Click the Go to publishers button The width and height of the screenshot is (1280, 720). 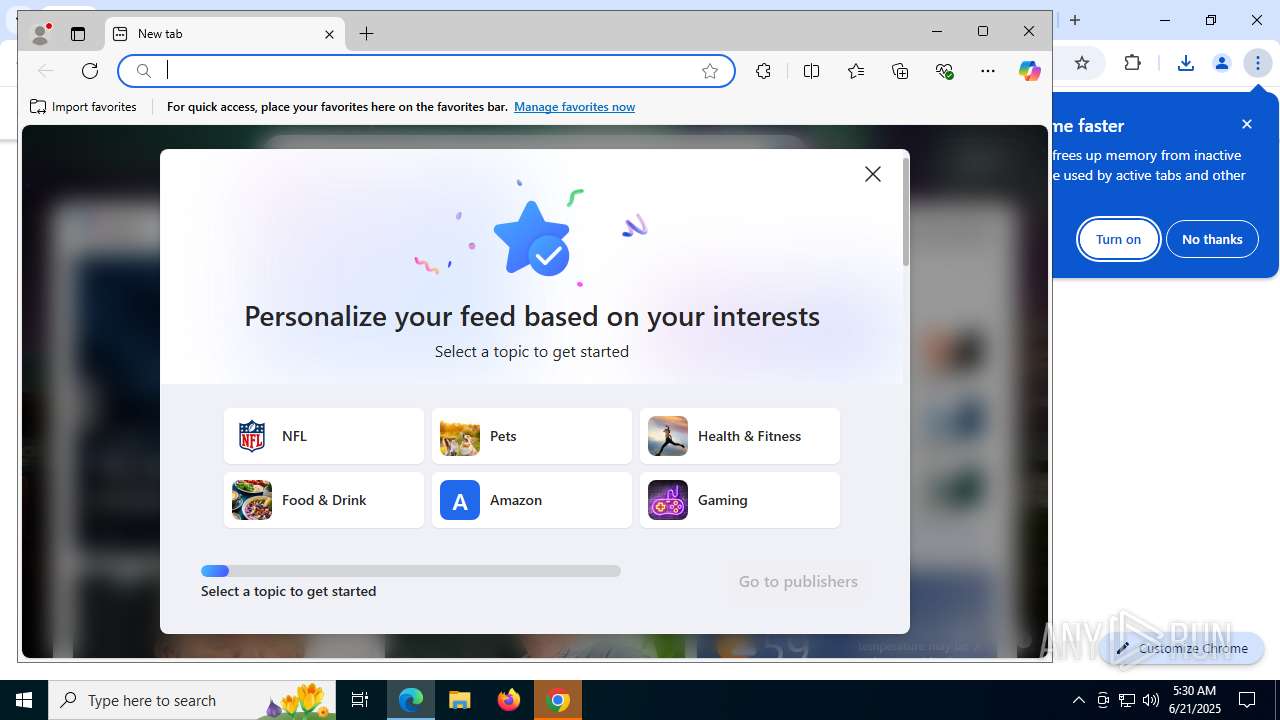tap(798, 581)
